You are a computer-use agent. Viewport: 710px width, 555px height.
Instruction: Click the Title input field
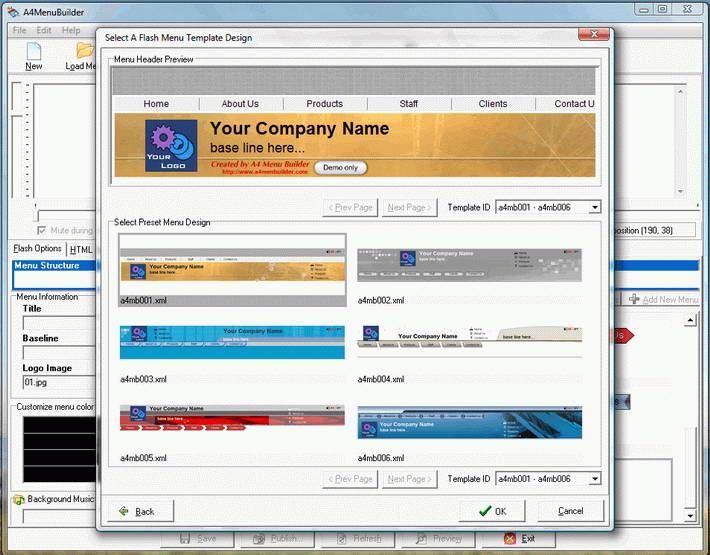[59, 323]
